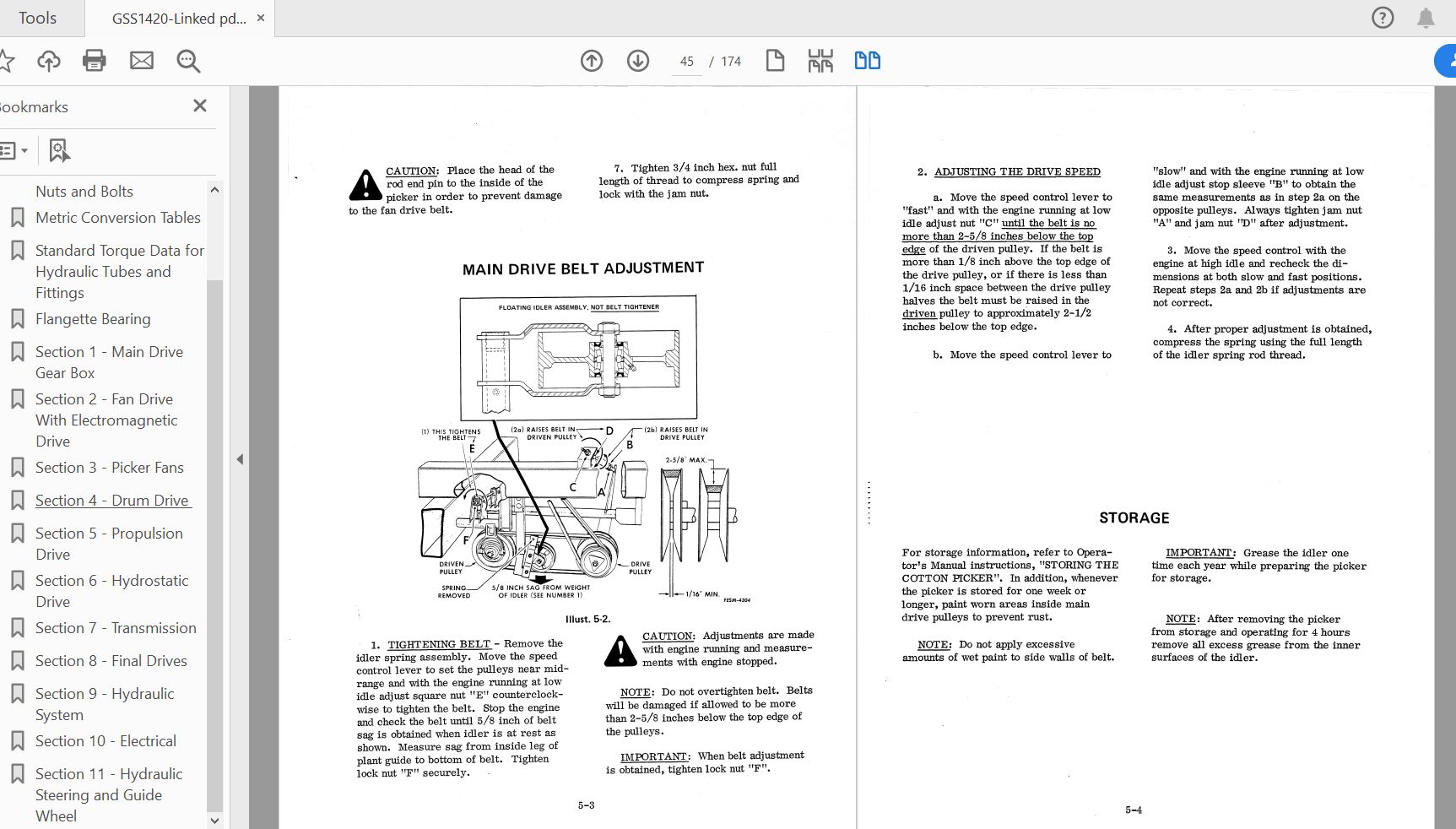Open Section 3 - Picker Fans bookmark
This screenshot has width=1456, height=829.
[109, 468]
